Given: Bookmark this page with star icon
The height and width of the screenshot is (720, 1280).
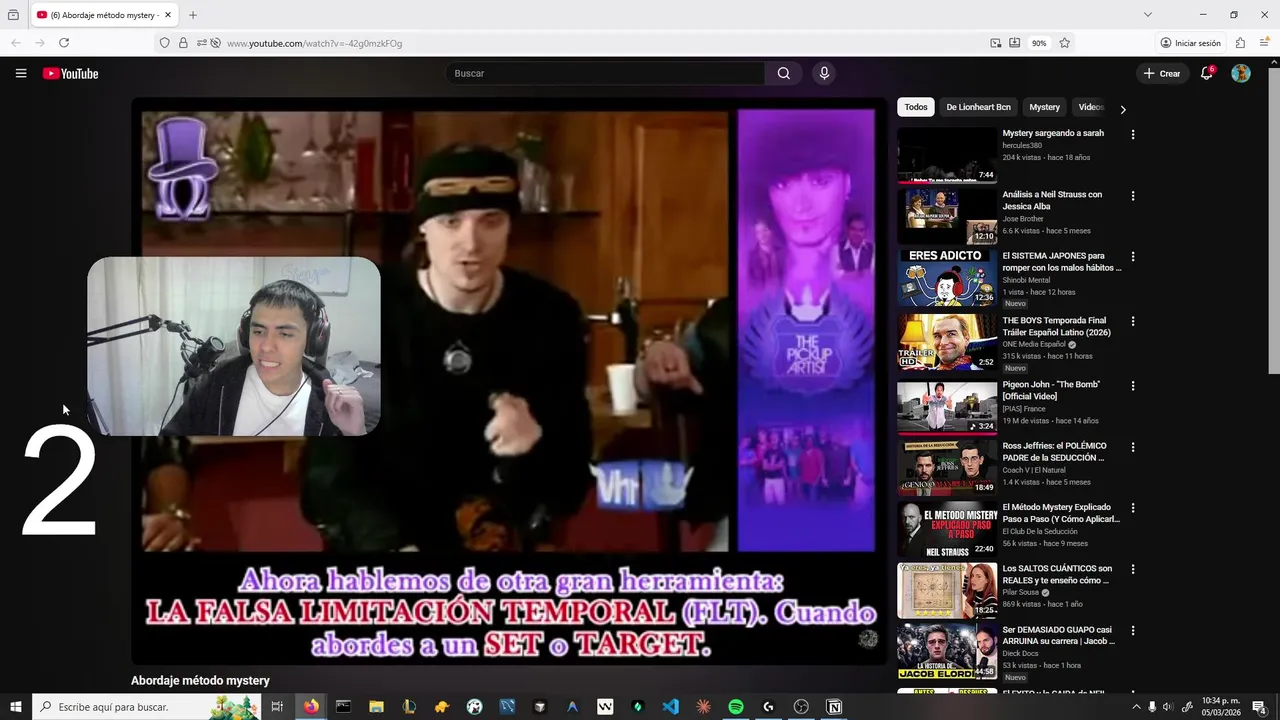Looking at the screenshot, I should coord(1065,43).
